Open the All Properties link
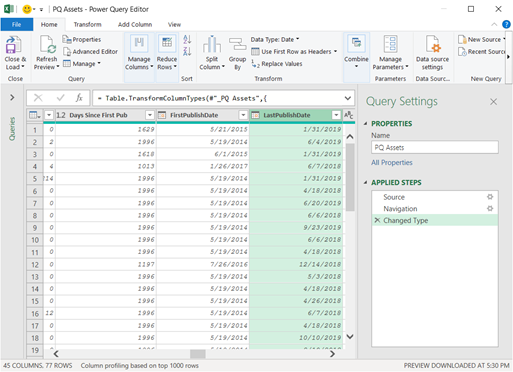The image size is (513, 372). [392, 162]
